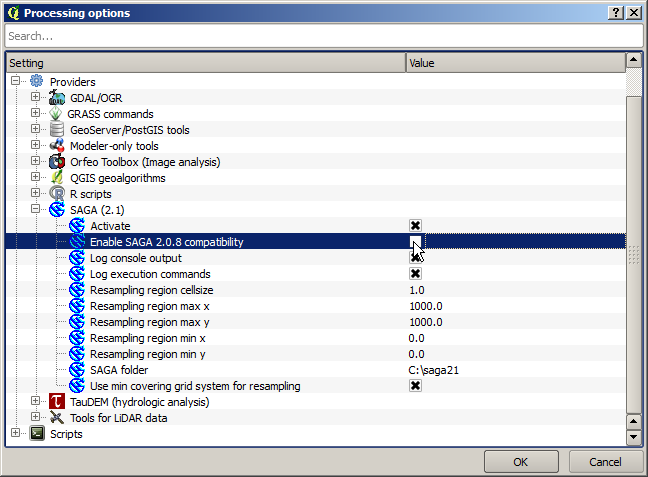The height and width of the screenshot is (477, 648).
Task: Expand the Scripts tree node
Action: (x=16, y=434)
